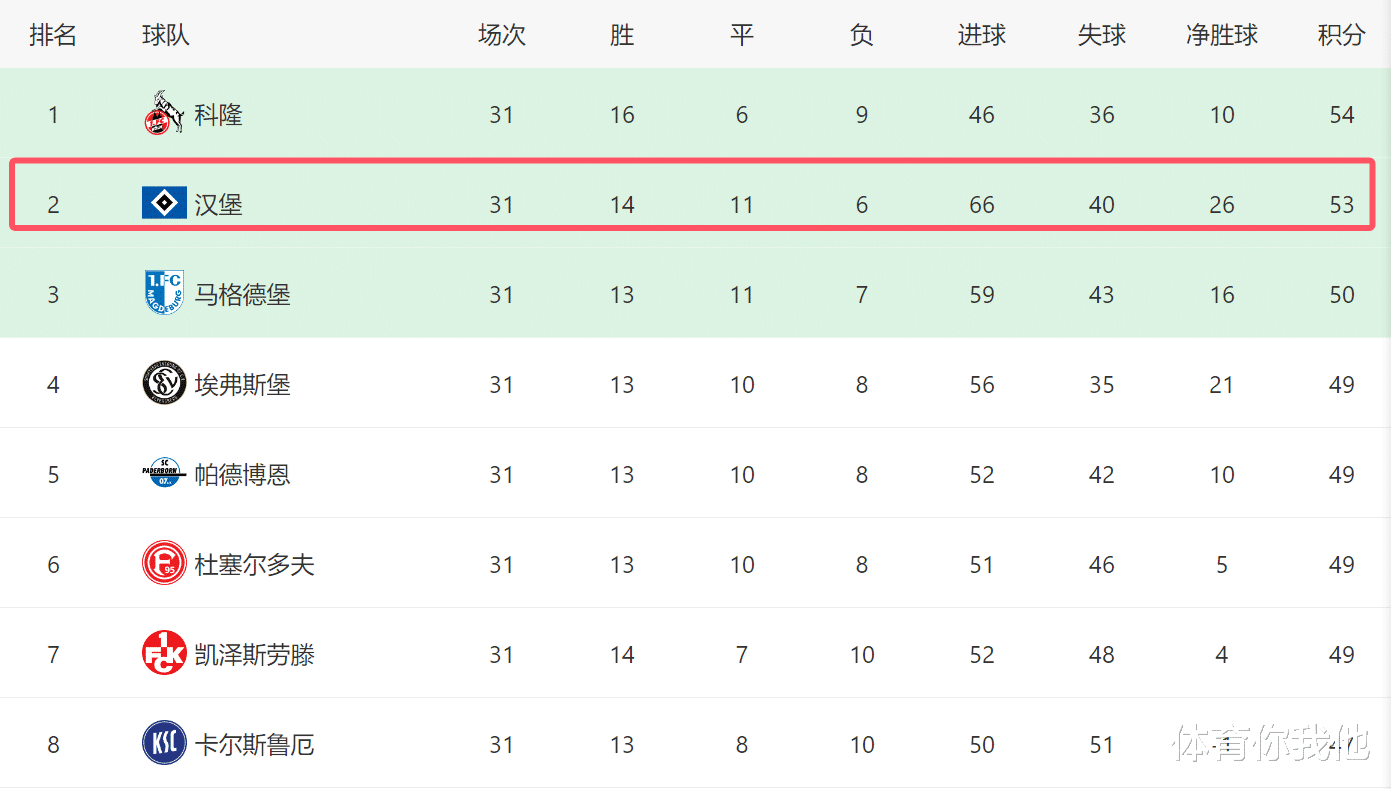Click the 场次 column header
This screenshot has width=1391, height=789.
pos(501,36)
